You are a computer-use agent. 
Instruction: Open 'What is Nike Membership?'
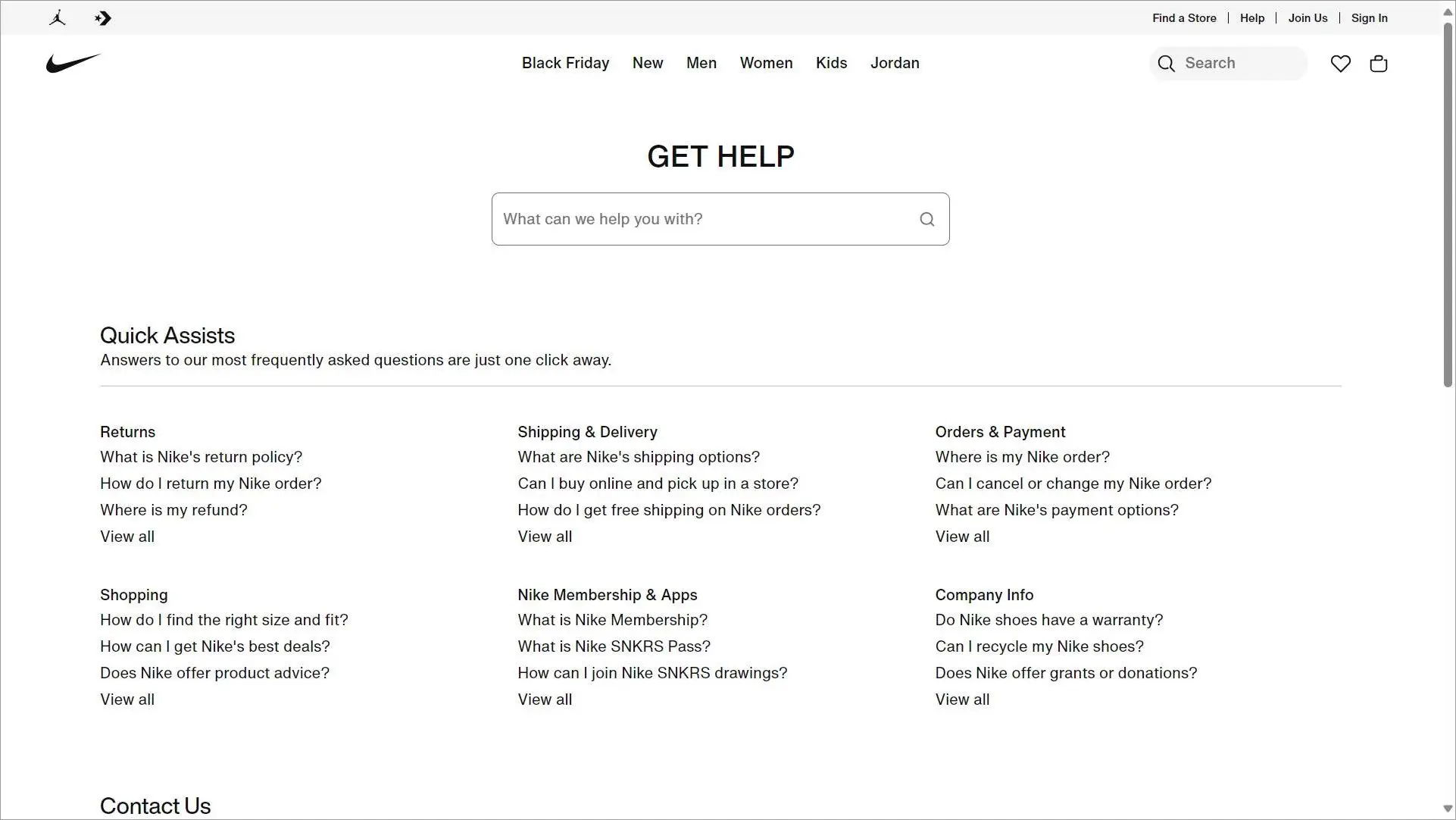tap(612, 620)
